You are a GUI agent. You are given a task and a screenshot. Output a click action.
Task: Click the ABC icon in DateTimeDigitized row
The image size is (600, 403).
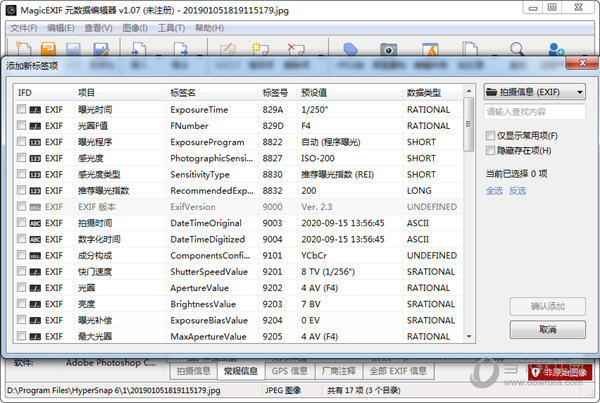(35, 240)
